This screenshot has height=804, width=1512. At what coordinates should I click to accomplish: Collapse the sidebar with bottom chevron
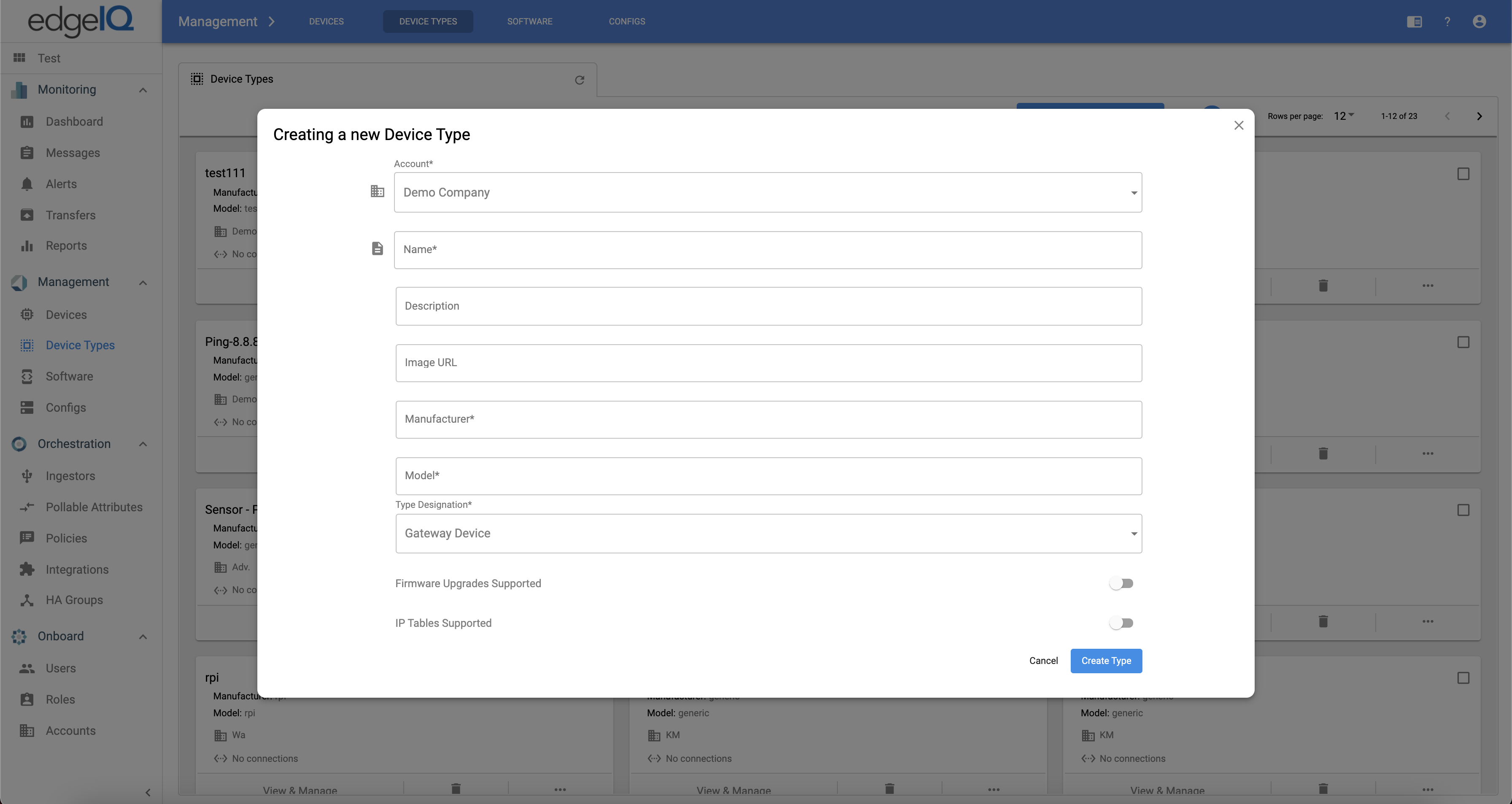148,792
